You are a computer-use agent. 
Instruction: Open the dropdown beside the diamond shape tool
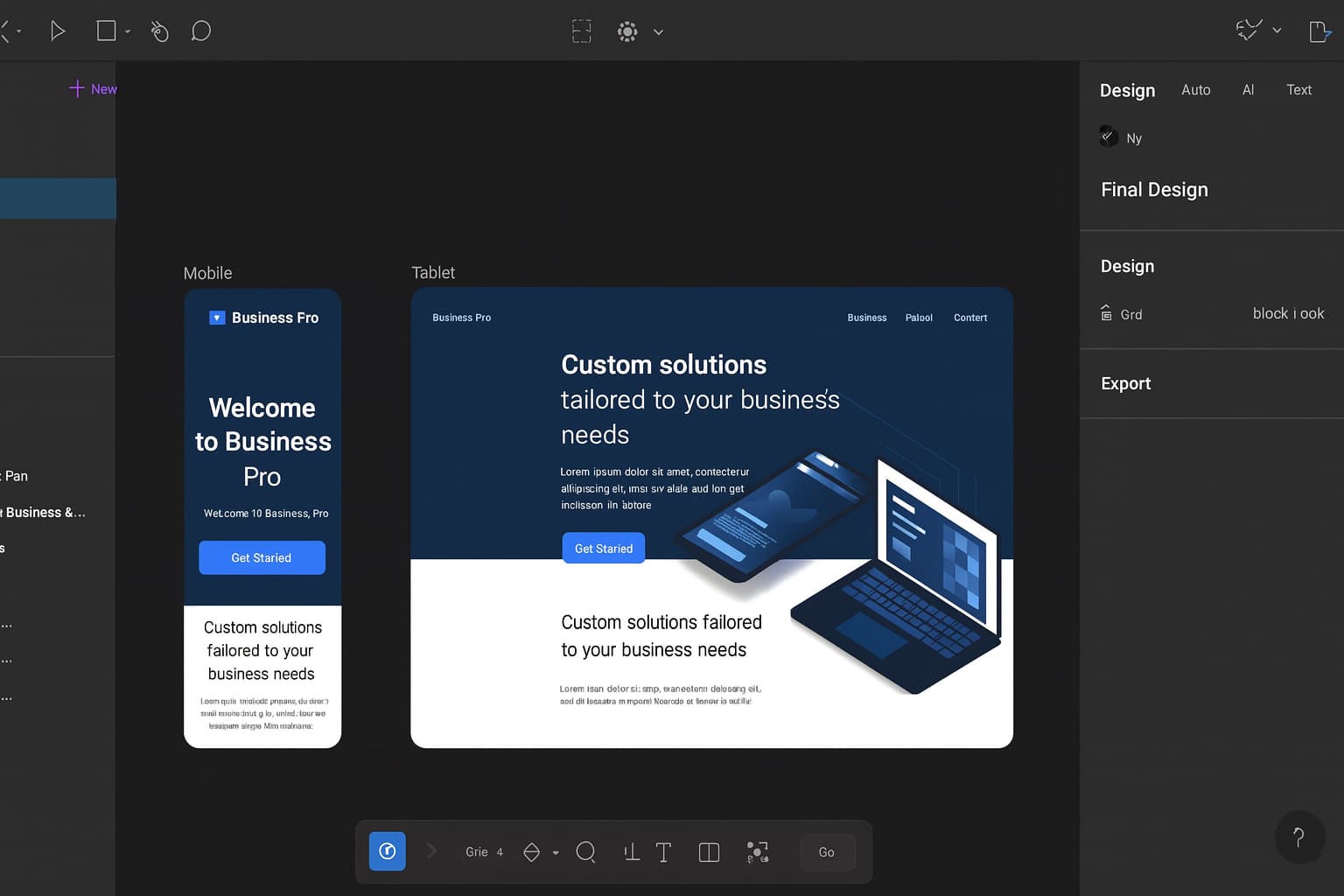click(x=556, y=853)
